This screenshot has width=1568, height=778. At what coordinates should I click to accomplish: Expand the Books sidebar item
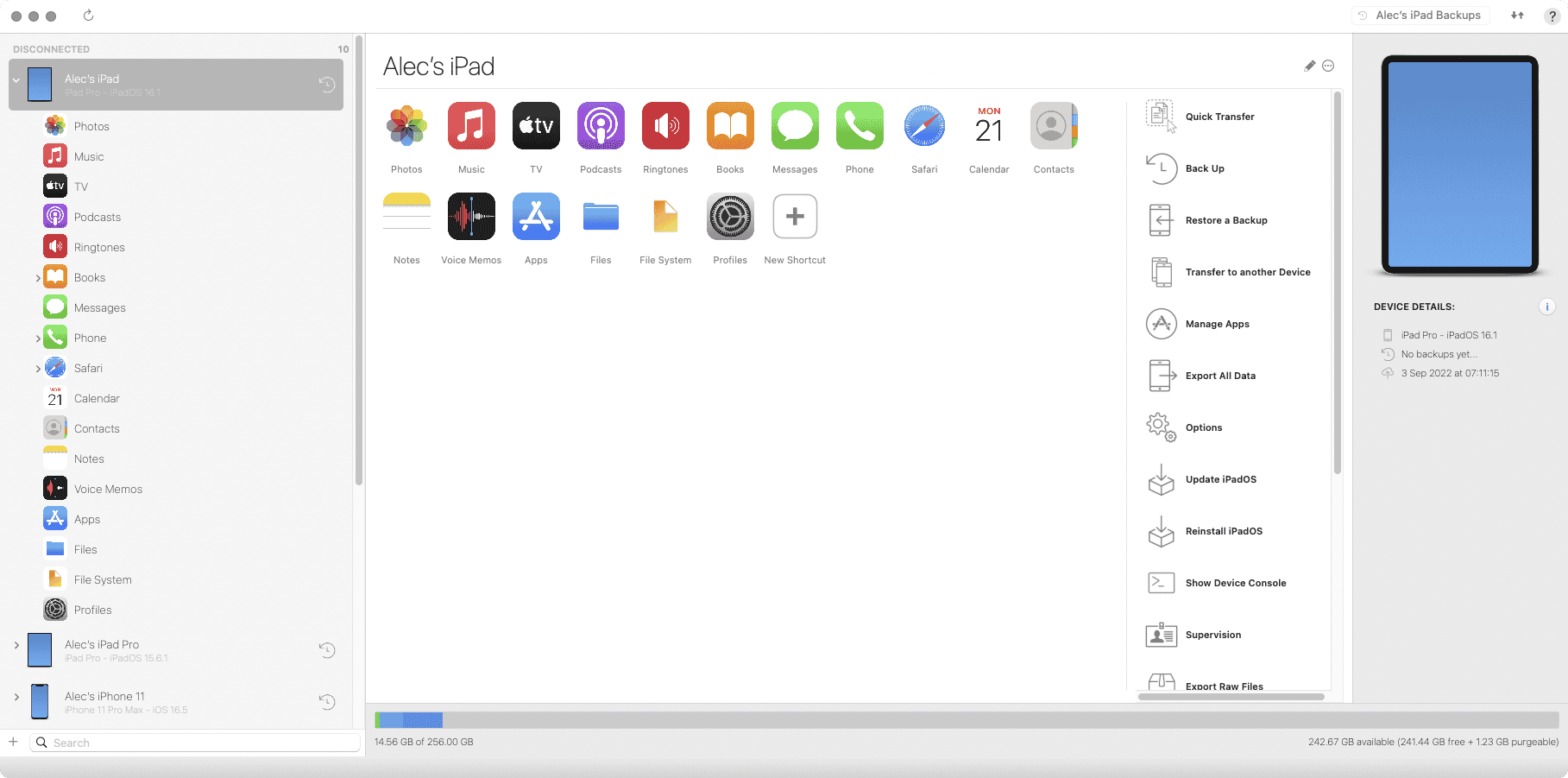coord(37,278)
